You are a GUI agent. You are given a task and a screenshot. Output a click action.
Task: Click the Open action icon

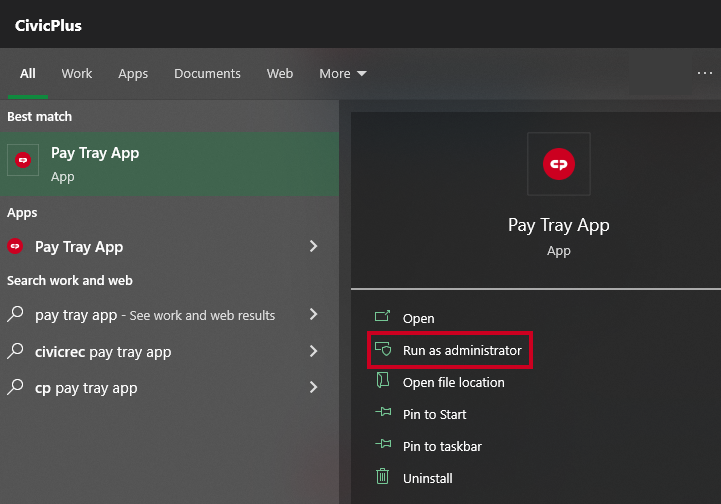pos(382,316)
